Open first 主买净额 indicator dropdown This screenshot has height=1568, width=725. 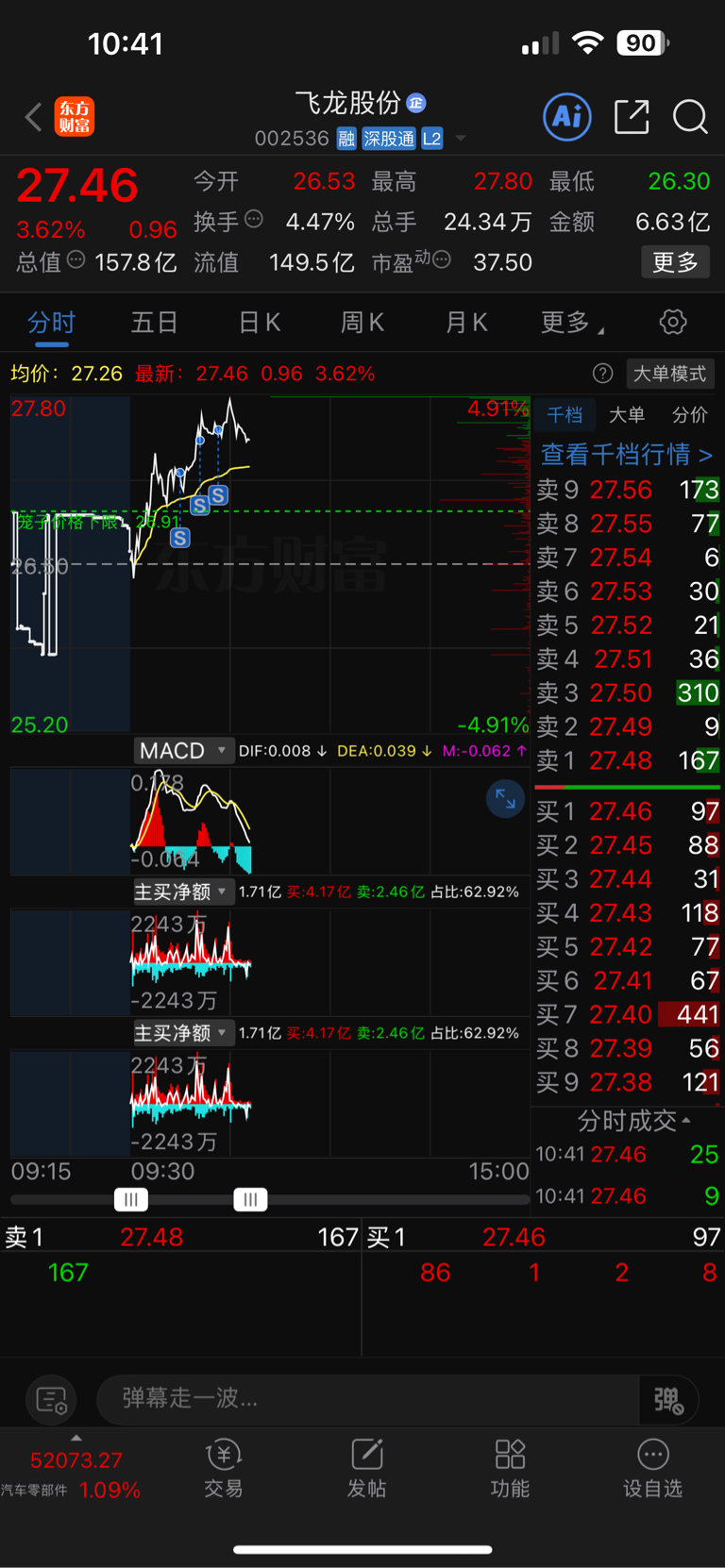(x=182, y=892)
